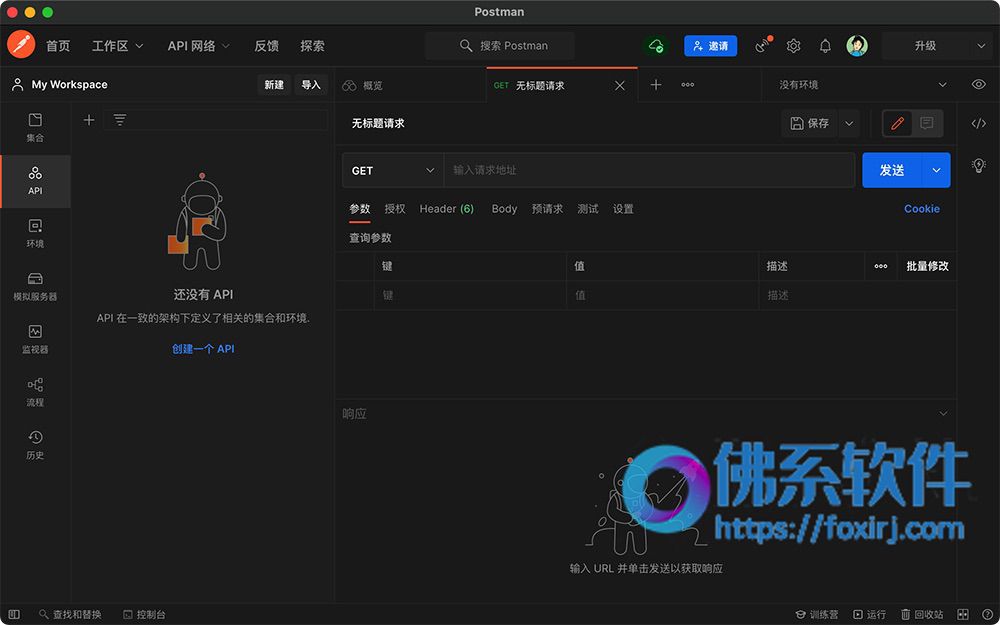Open the help question mark icon
Image resolution: width=1000 pixels, height=625 pixels.
[988, 614]
